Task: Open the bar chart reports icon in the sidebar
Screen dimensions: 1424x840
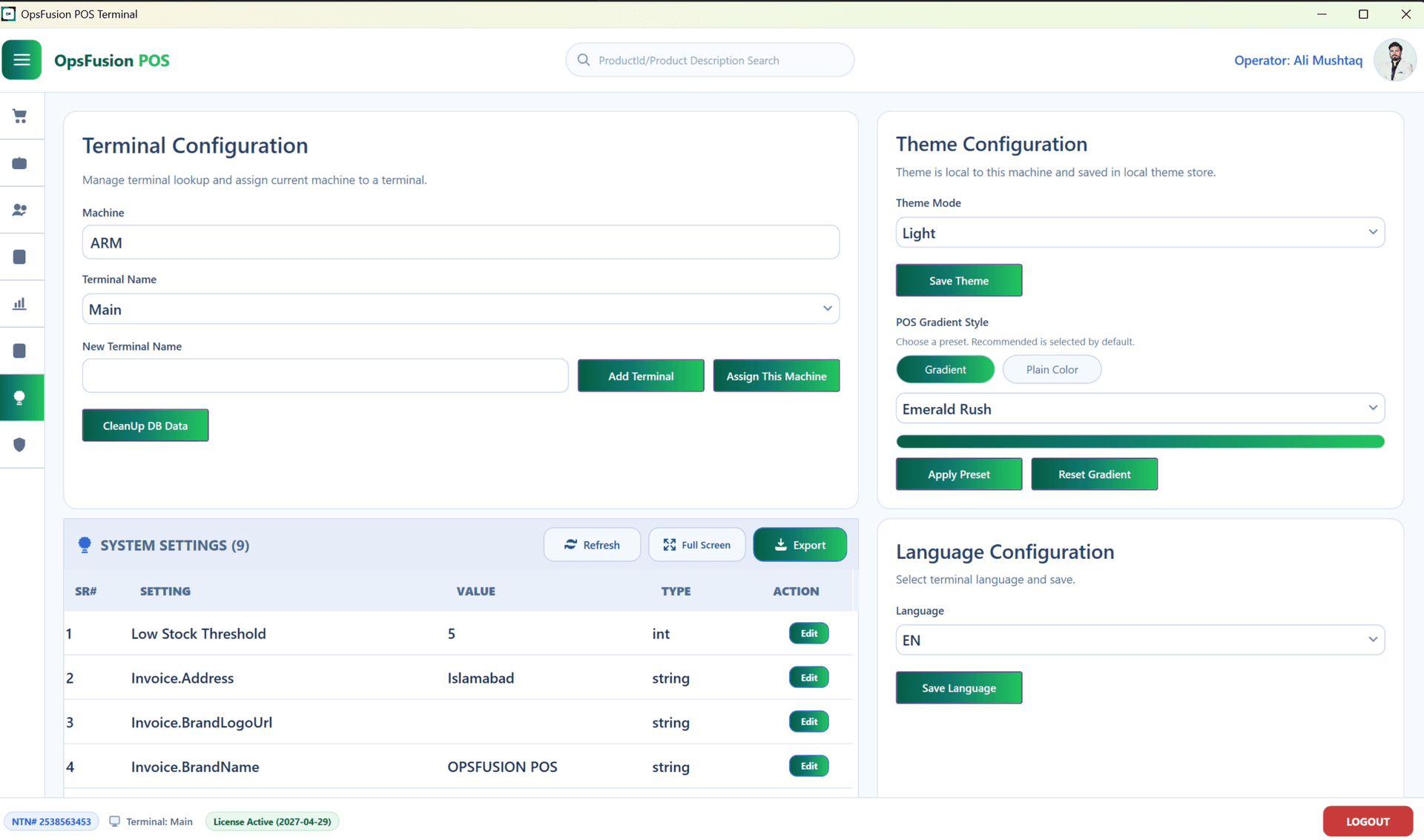Action: point(20,303)
